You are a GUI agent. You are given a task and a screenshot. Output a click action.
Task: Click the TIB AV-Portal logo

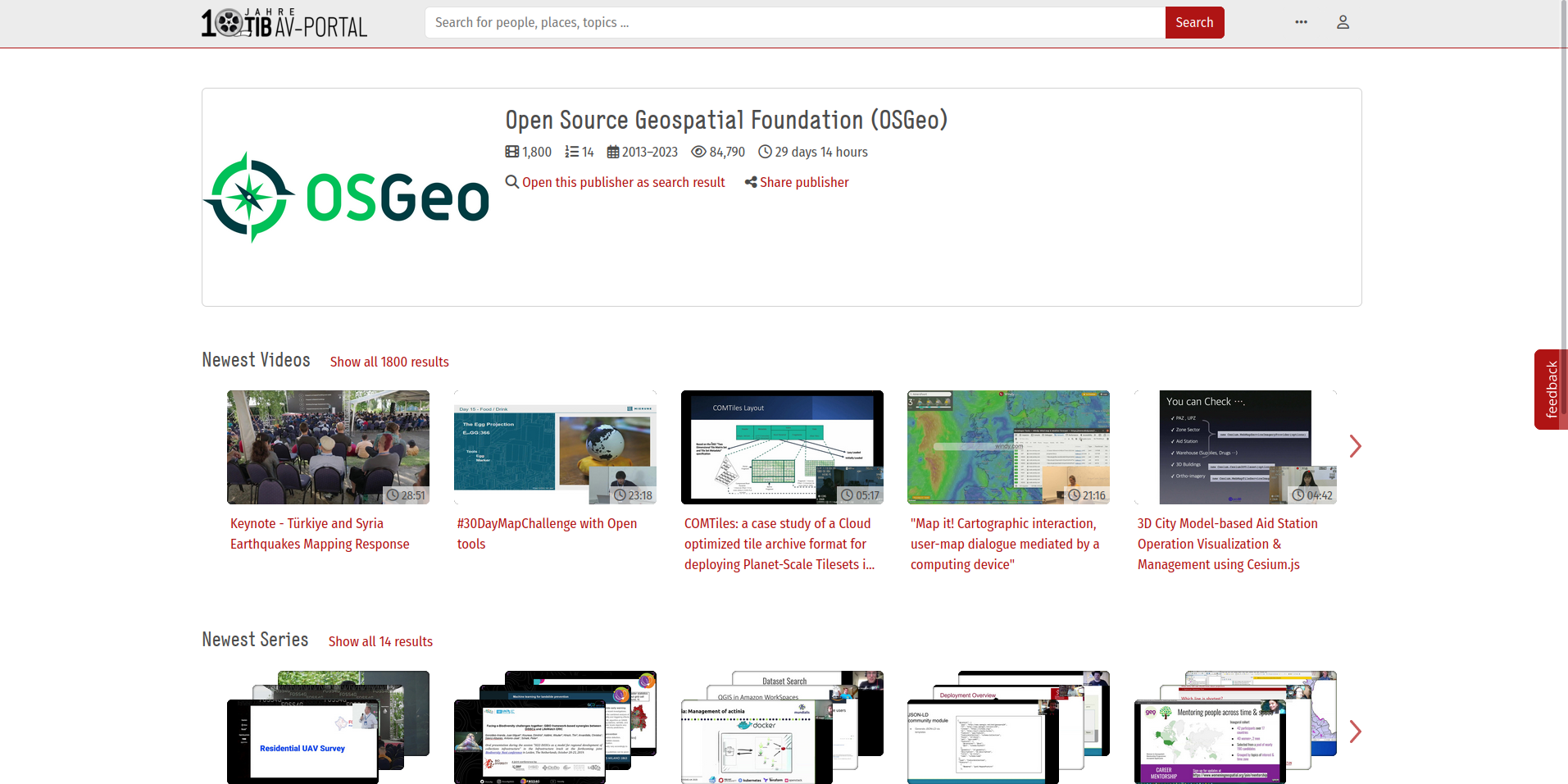pos(284,23)
